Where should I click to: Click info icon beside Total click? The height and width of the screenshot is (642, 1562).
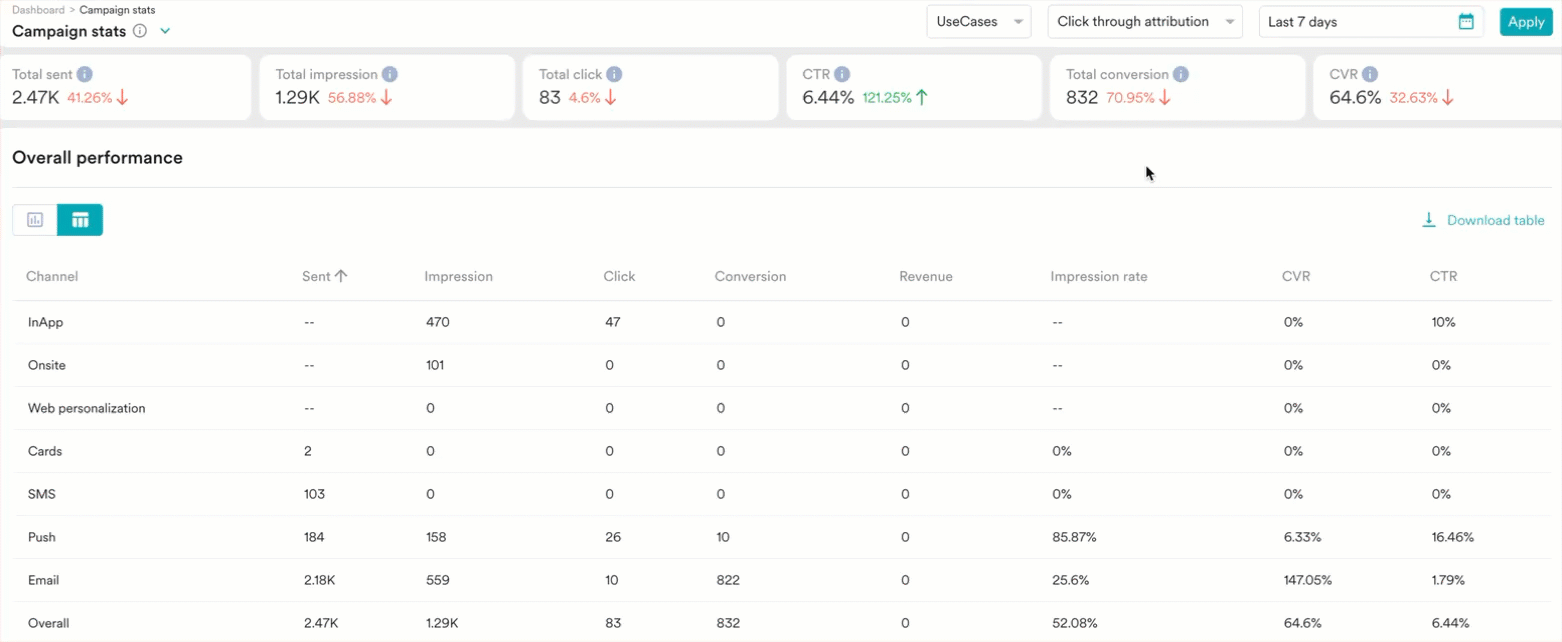614,74
